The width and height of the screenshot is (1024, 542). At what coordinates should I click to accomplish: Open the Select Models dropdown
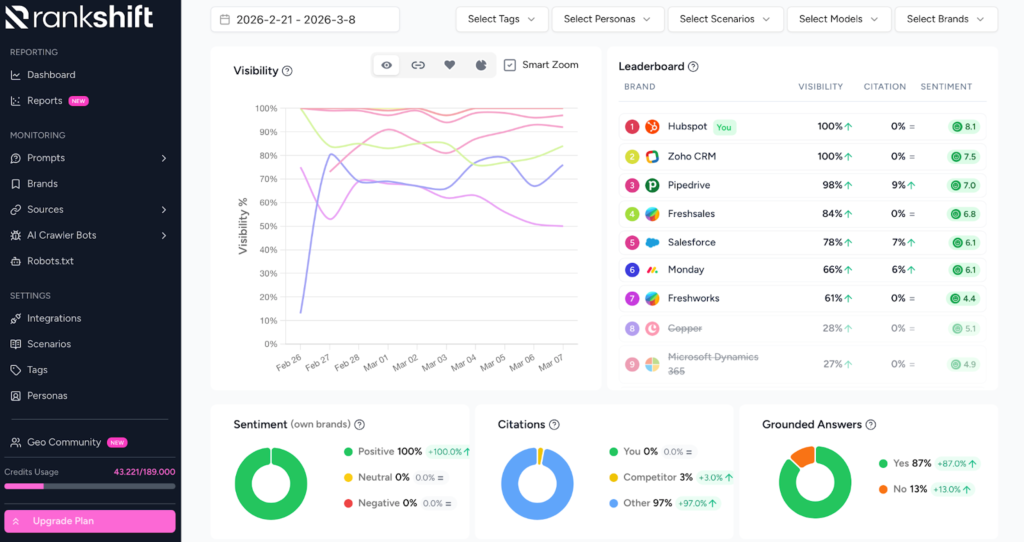point(838,19)
